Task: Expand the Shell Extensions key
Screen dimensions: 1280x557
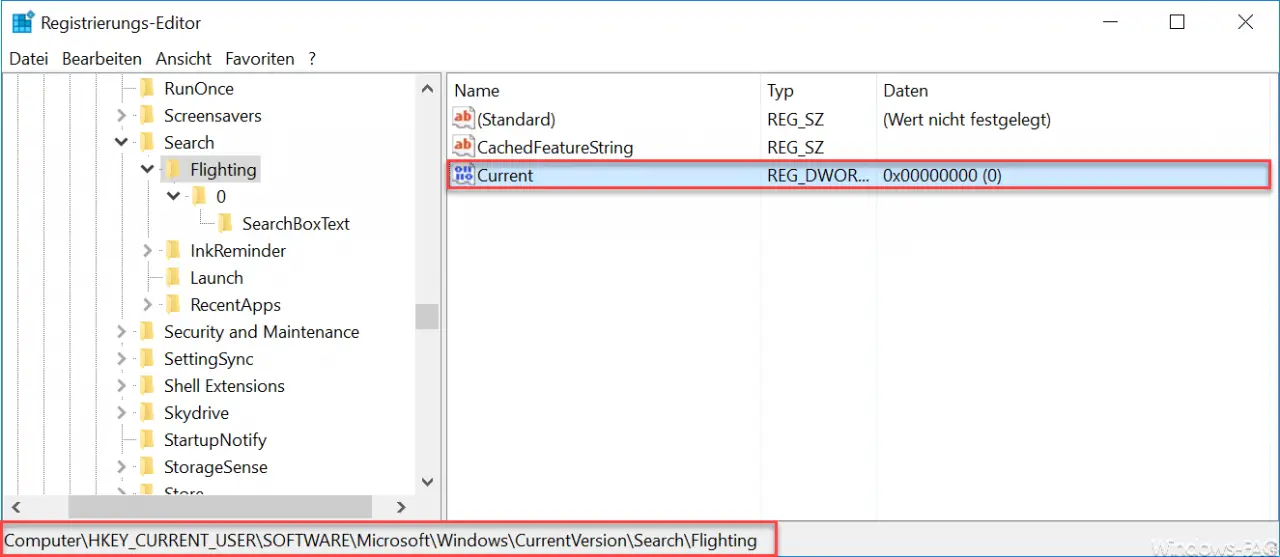Action: (x=122, y=386)
